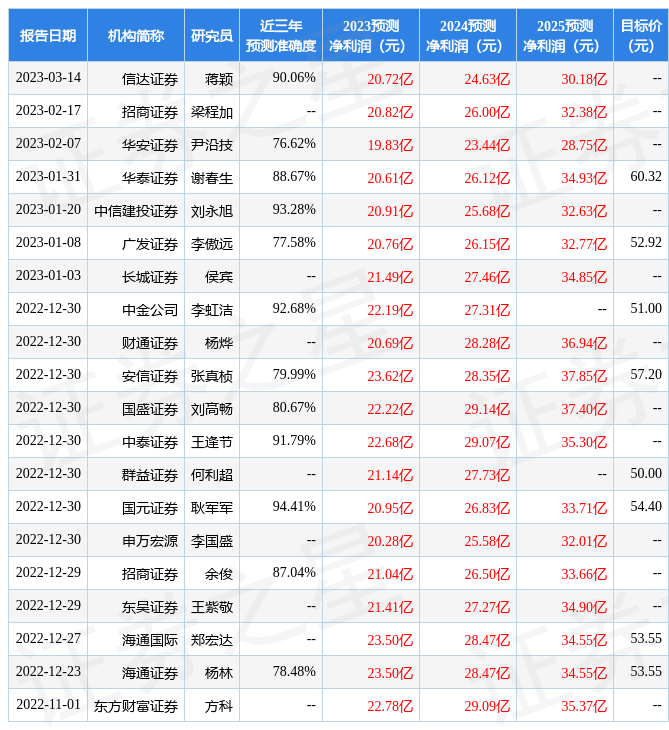Click the 国盛证券 institution cell

coord(150,409)
